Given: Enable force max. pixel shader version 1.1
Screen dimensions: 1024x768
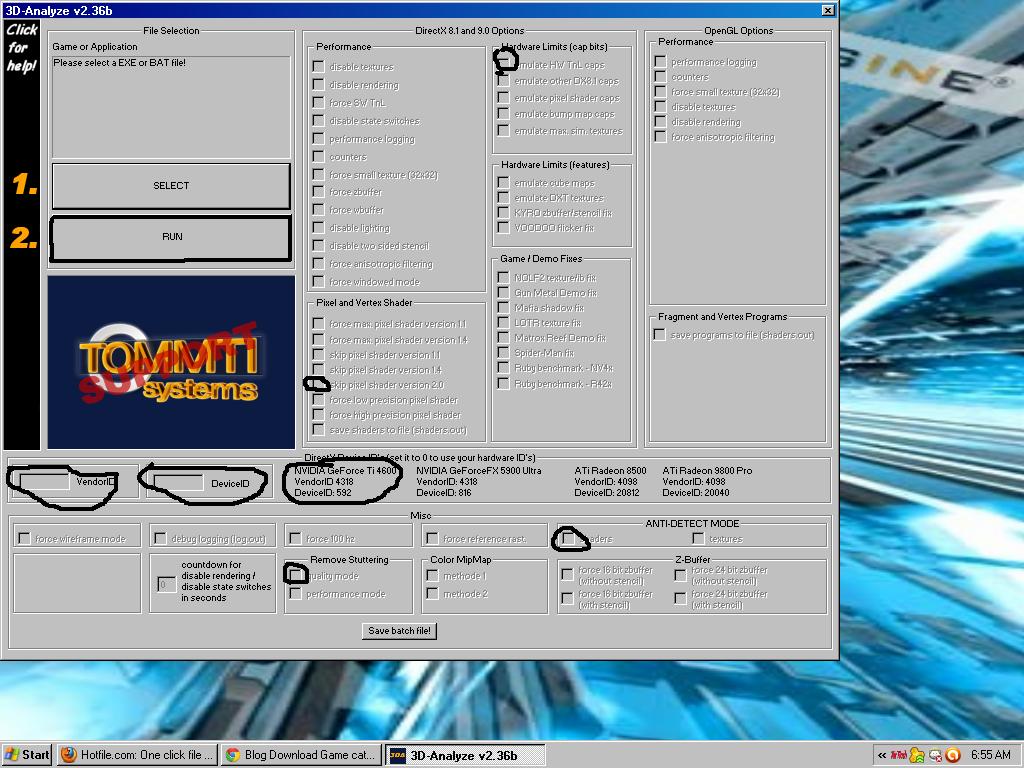Looking at the screenshot, I should tap(319, 324).
